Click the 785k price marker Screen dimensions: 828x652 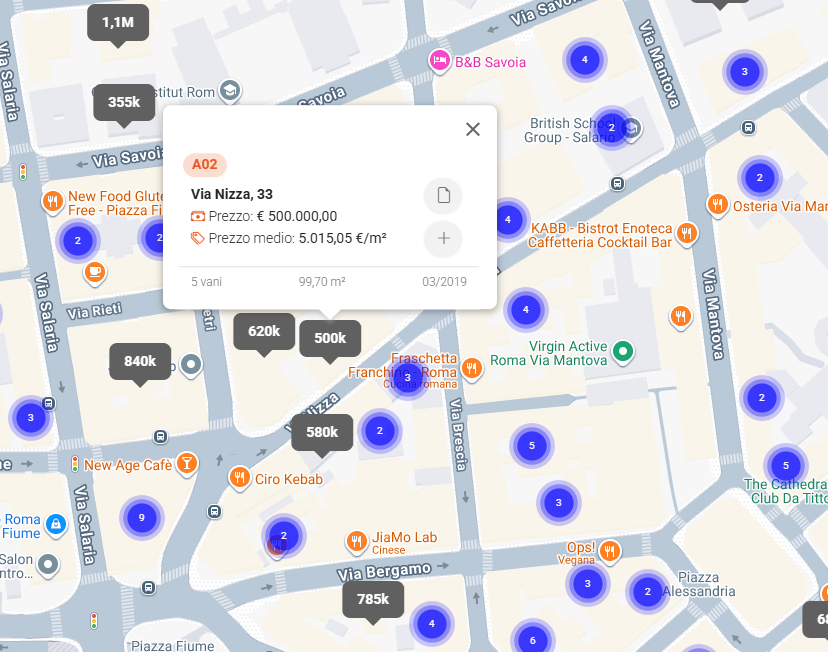[373, 599]
